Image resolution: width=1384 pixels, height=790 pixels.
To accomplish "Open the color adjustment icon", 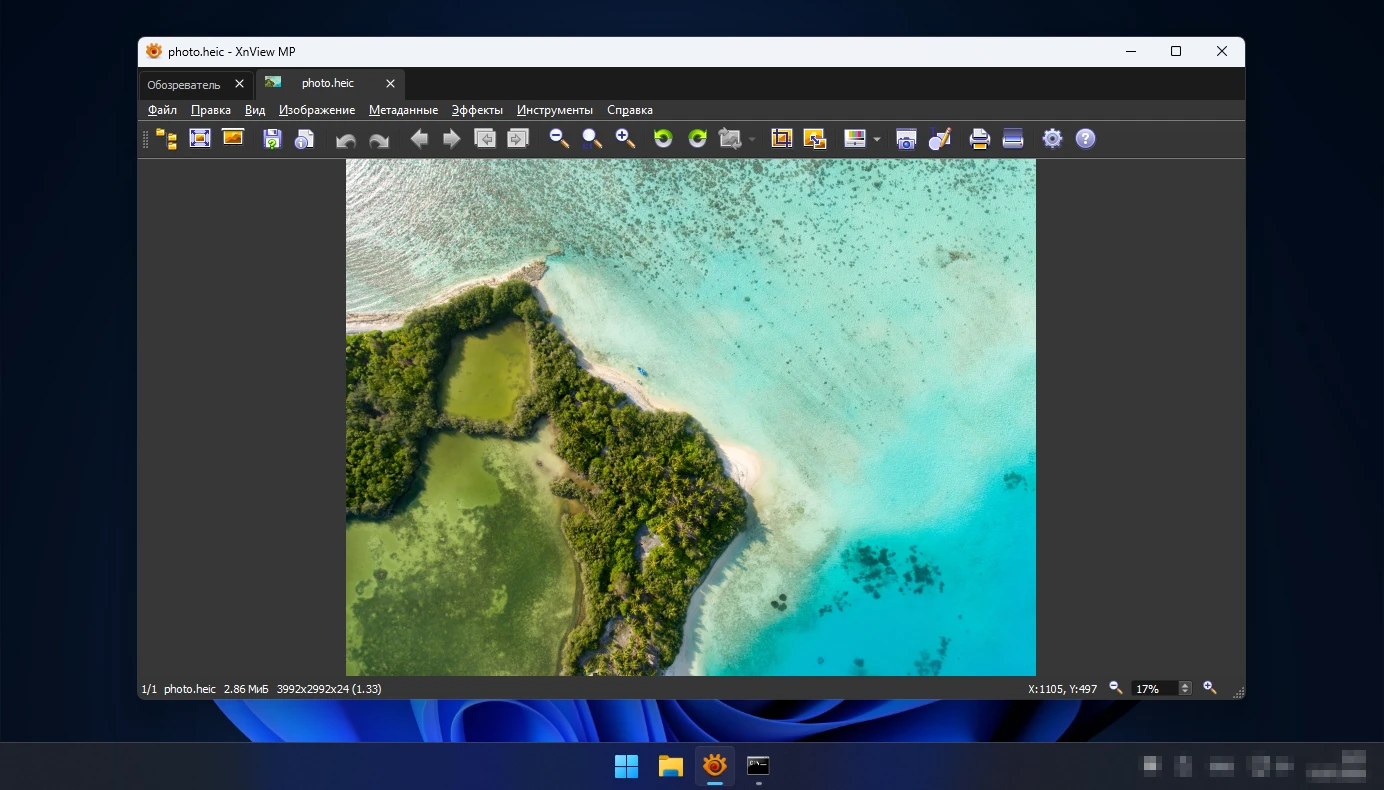I will point(855,139).
